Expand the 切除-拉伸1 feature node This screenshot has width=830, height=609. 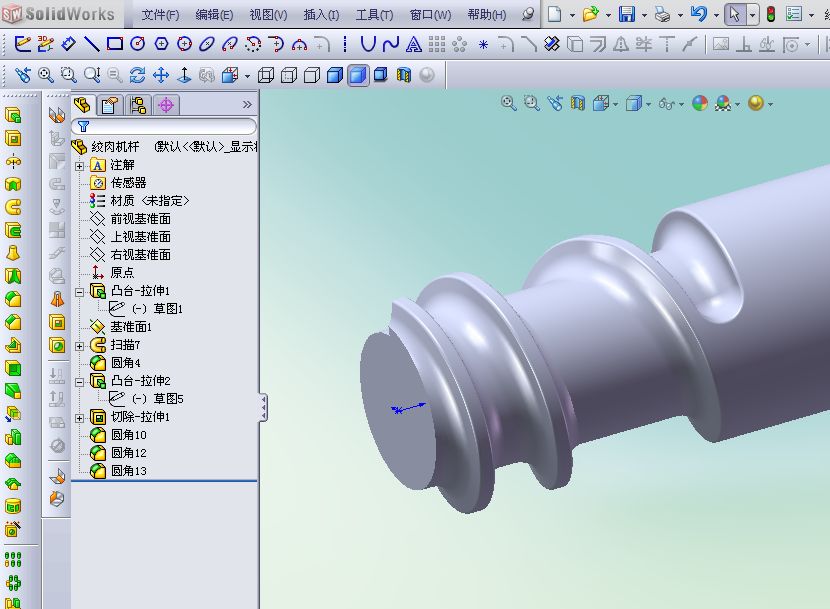79,418
